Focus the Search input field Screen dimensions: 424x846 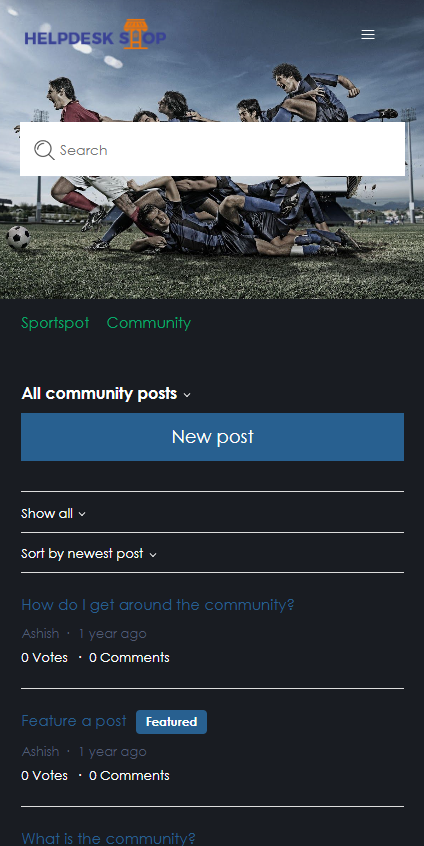click(x=213, y=149)
